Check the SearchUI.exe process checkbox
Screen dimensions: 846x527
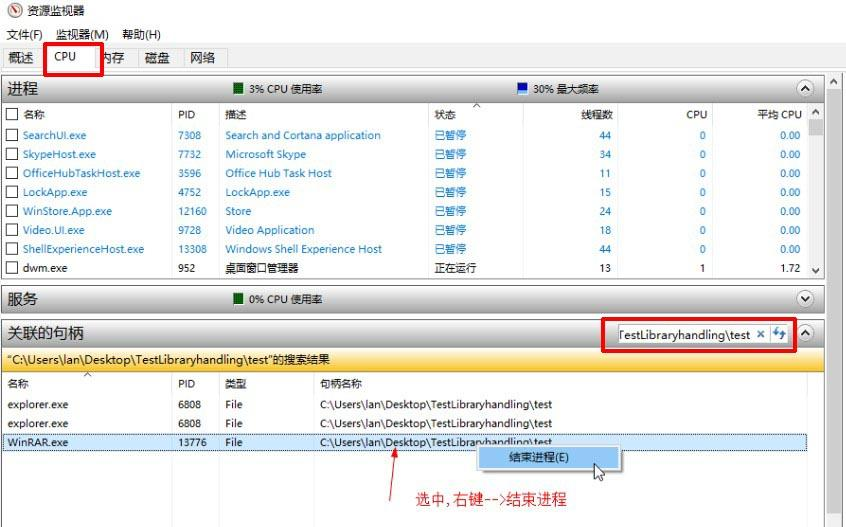tap(12, 136)
